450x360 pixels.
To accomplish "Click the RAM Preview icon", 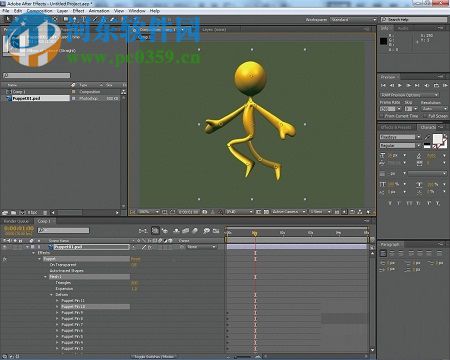I will 445,86.
